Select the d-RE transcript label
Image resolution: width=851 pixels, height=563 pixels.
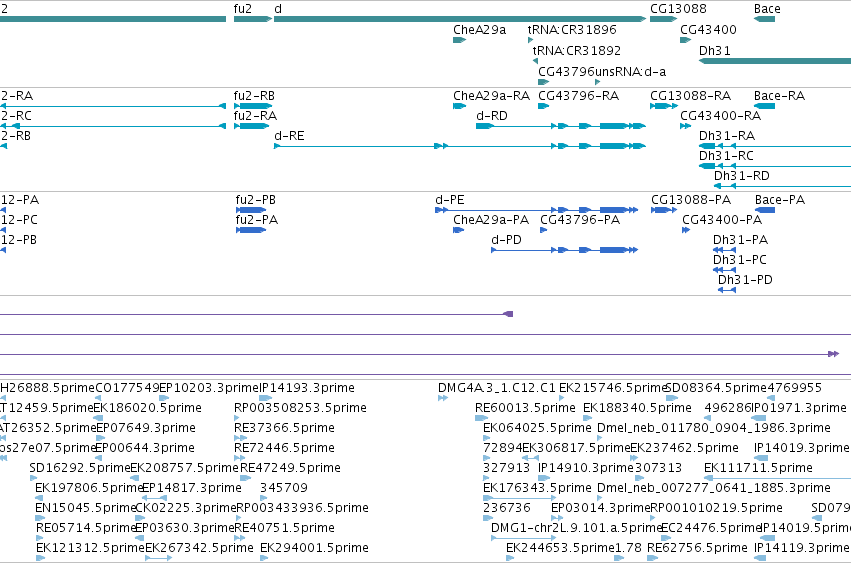pos(289,136)
